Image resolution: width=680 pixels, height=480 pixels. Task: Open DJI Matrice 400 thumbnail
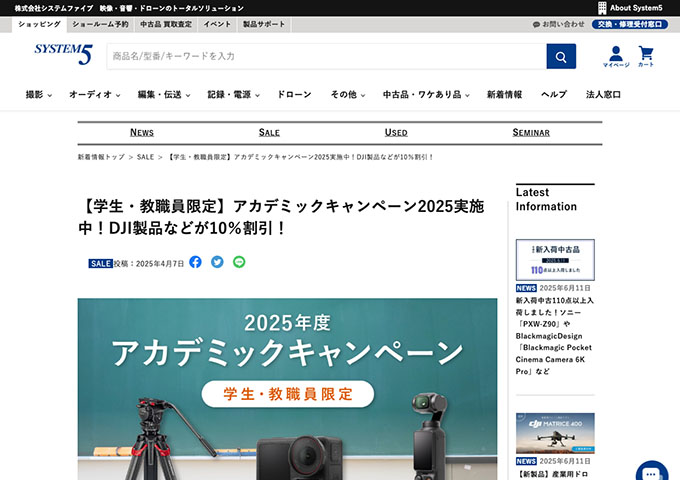click(x=555, y=433)
